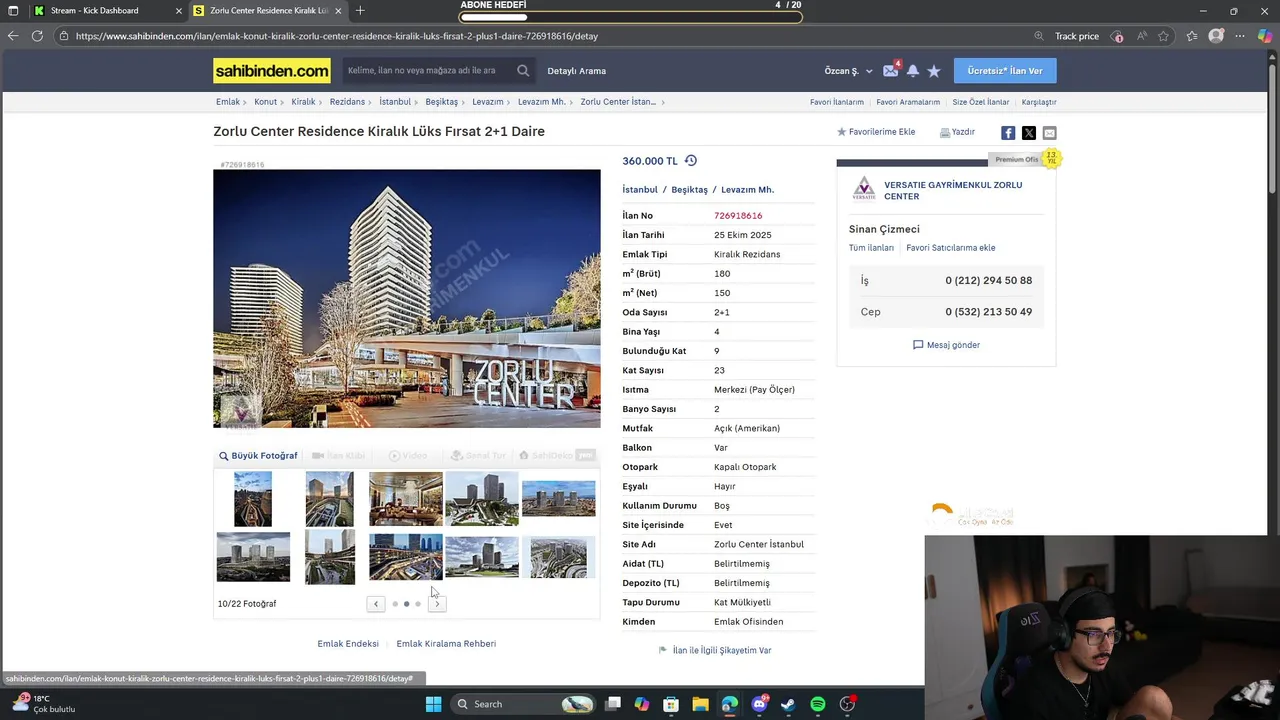Image resolution: width=1280 pixels, height=720 pixels.
Task: Go to previous thumbnail page arrow
Action: tap(376, 604)
